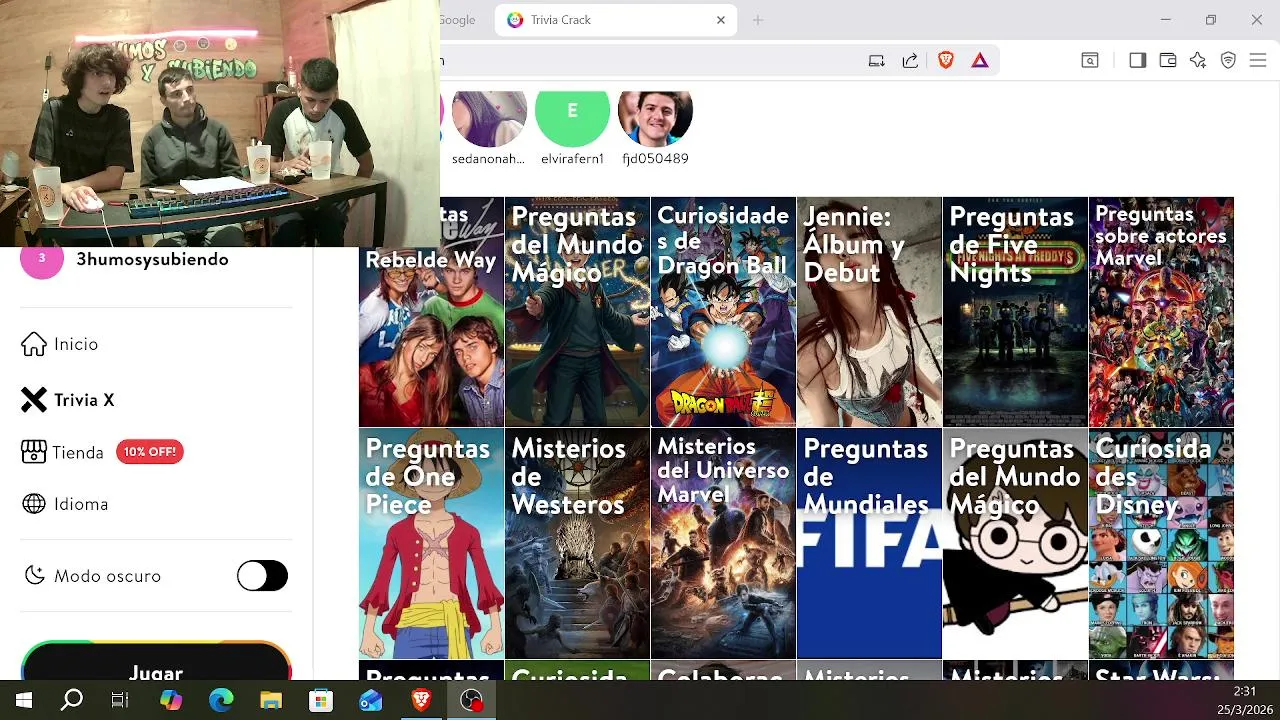Open the browser hamburger menu
This screenshot has width=1280, height=720.
pyautogui.click(x=1258, y=61)
